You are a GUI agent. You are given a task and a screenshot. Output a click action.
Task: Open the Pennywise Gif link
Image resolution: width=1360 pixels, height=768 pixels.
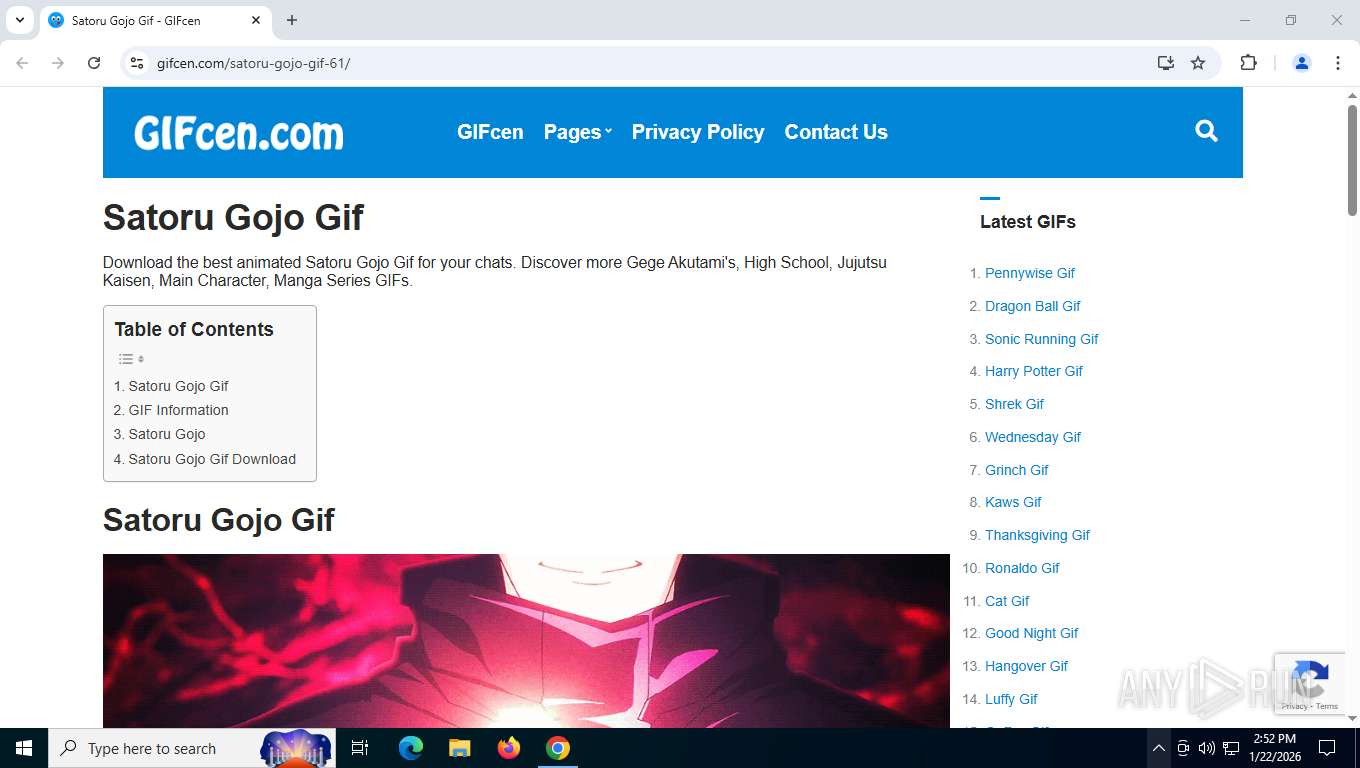point(1030,273)
